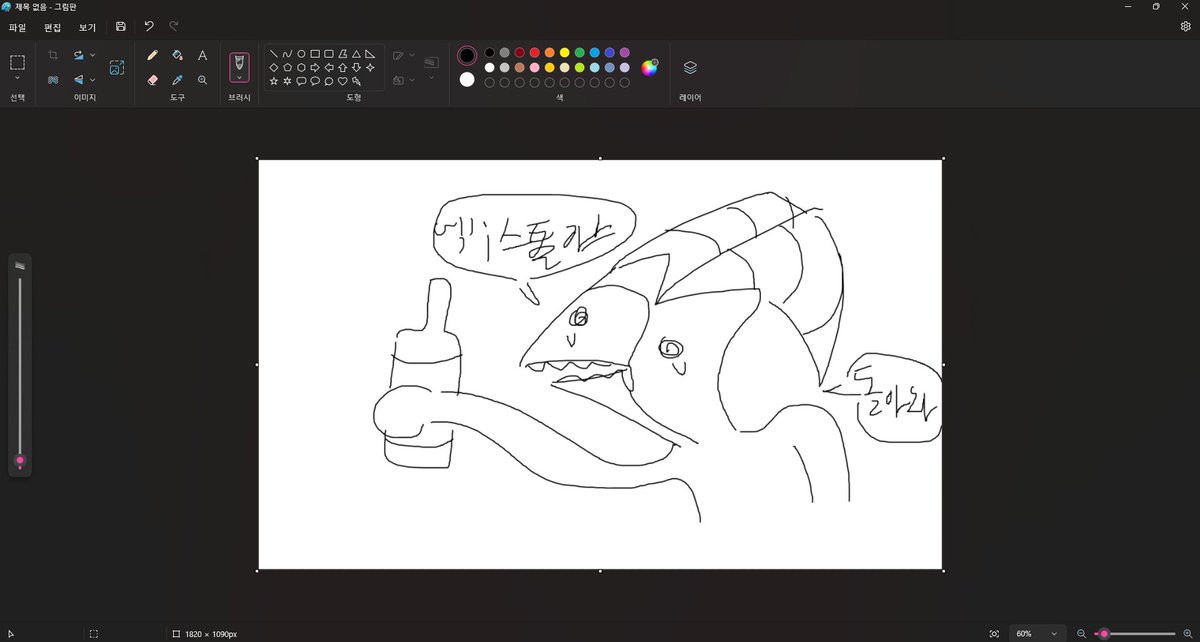Open the Flip dropdown arrow
The image size is (1200, 642).
(x=93, y=79)
